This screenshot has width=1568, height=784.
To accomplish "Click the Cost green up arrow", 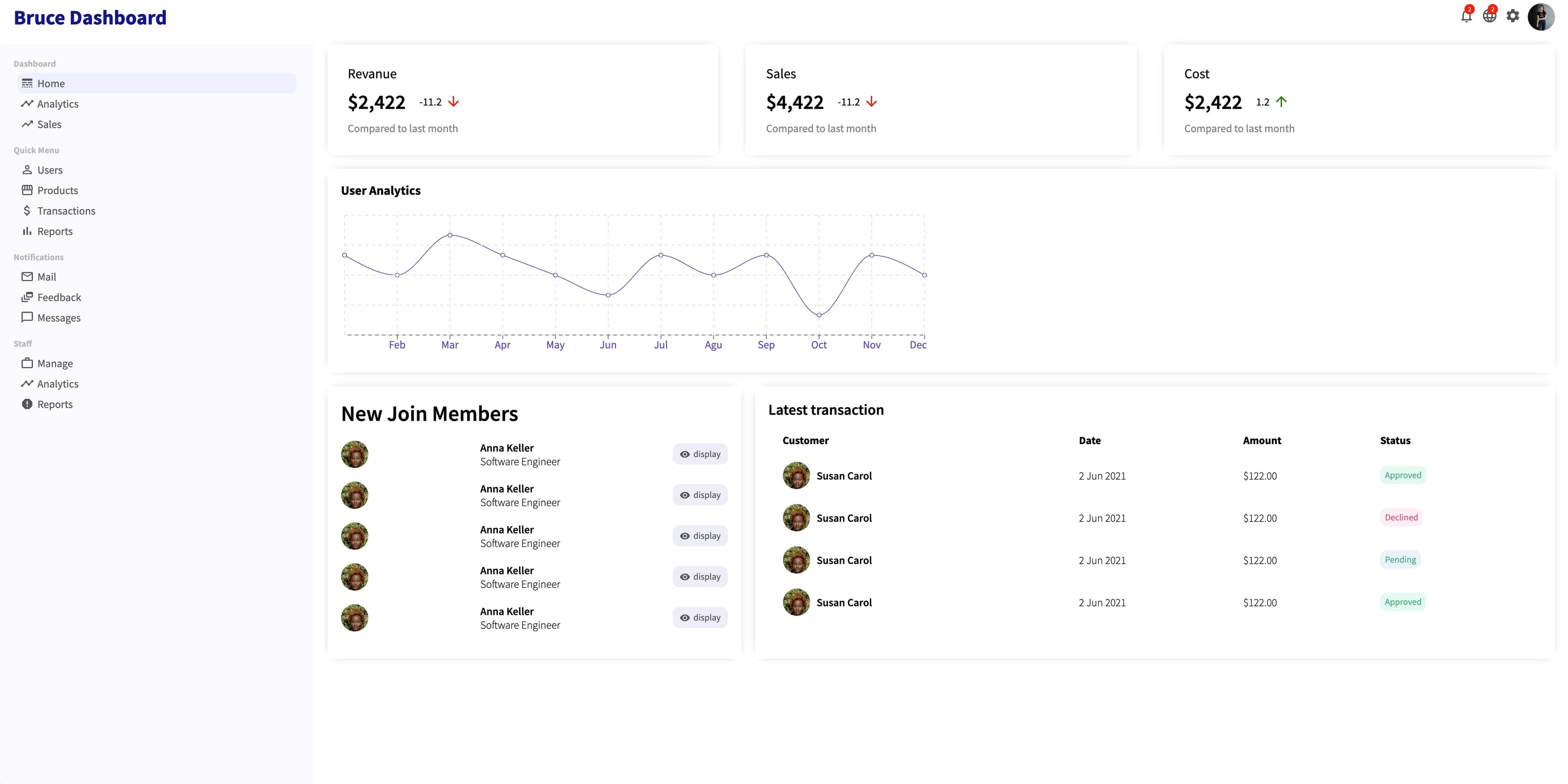I will point(1281,102).
